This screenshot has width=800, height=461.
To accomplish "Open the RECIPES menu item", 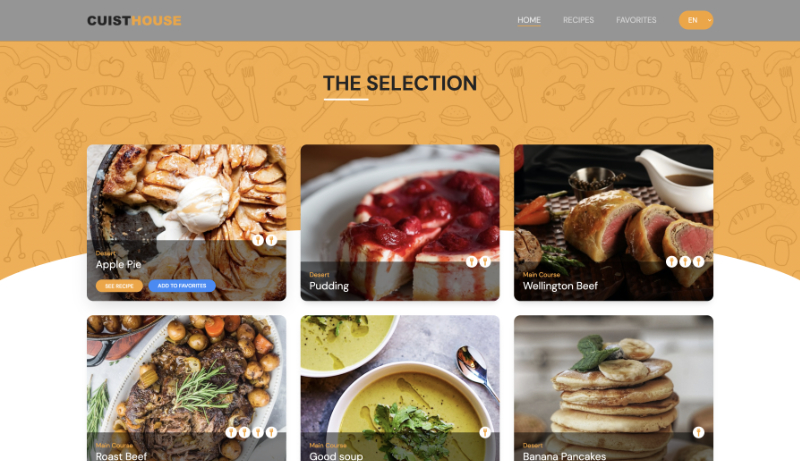I will (x=579, y=20).
